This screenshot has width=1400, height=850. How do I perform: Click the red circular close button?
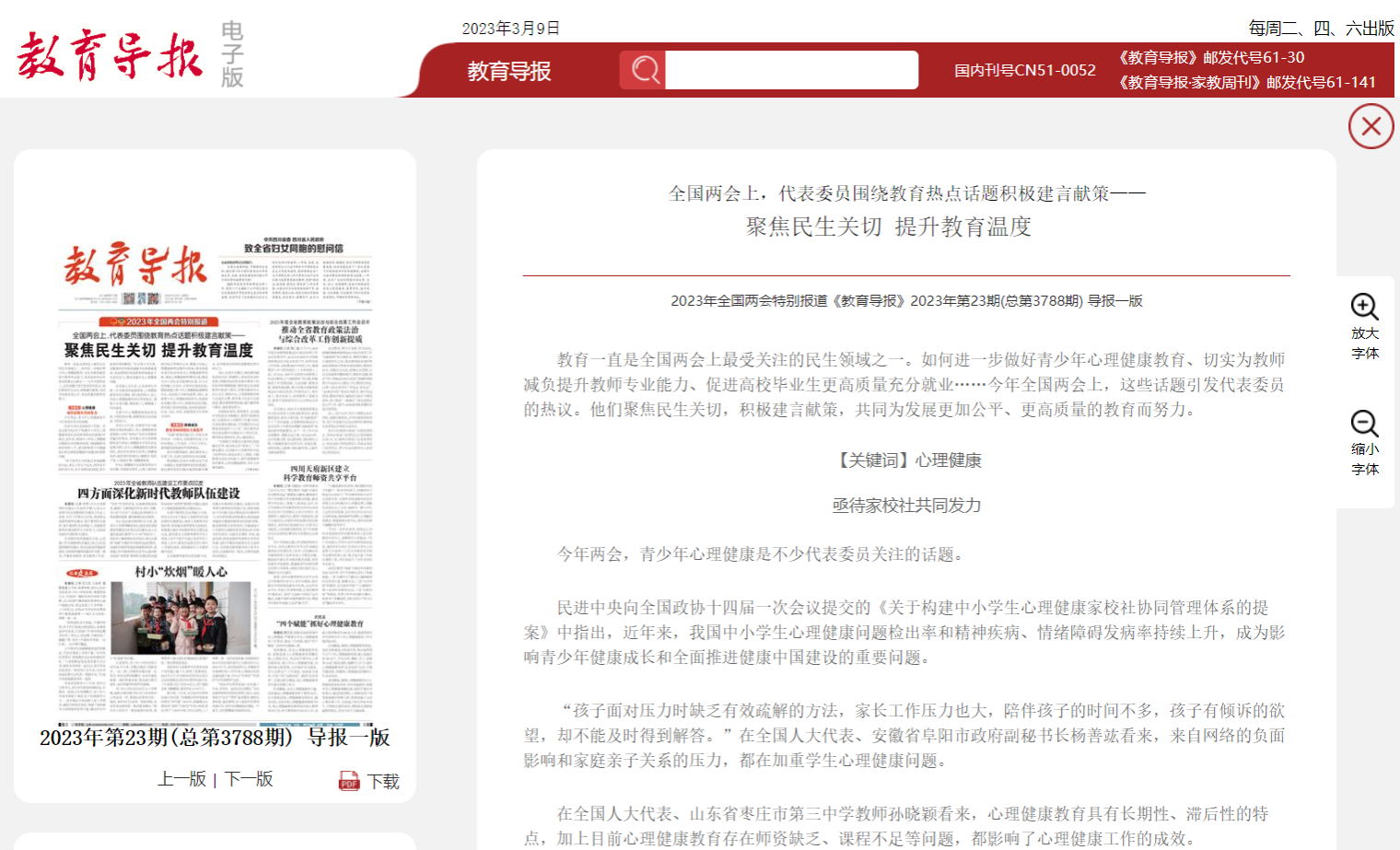click(x=1371, y=126)
